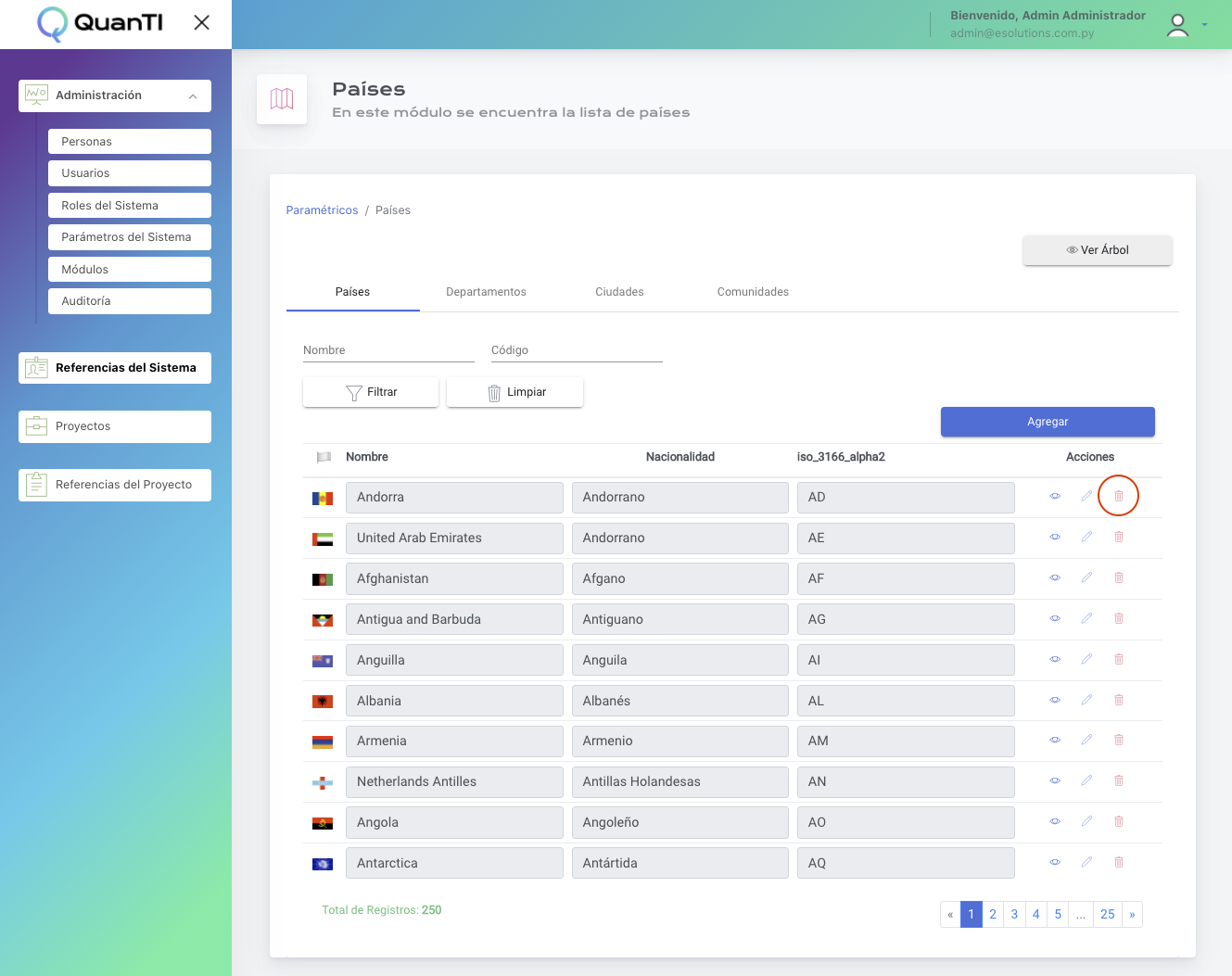View Albania row details
Image resolution: width=1232 pixels, height=976 pixels.
[x=1055, y=701]
